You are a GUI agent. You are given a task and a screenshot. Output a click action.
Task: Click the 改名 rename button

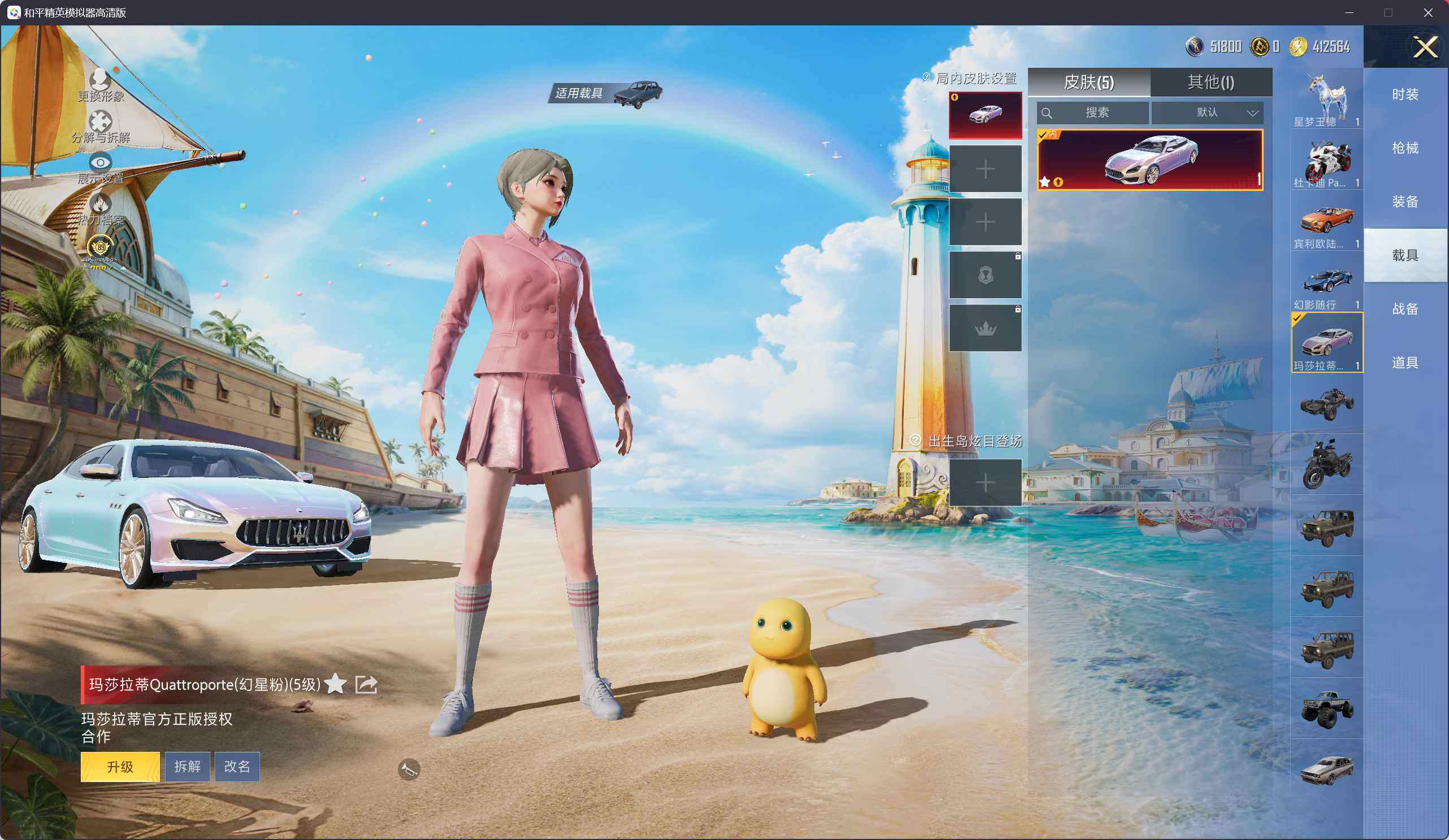pyautogui.click(x=237, y=767)
